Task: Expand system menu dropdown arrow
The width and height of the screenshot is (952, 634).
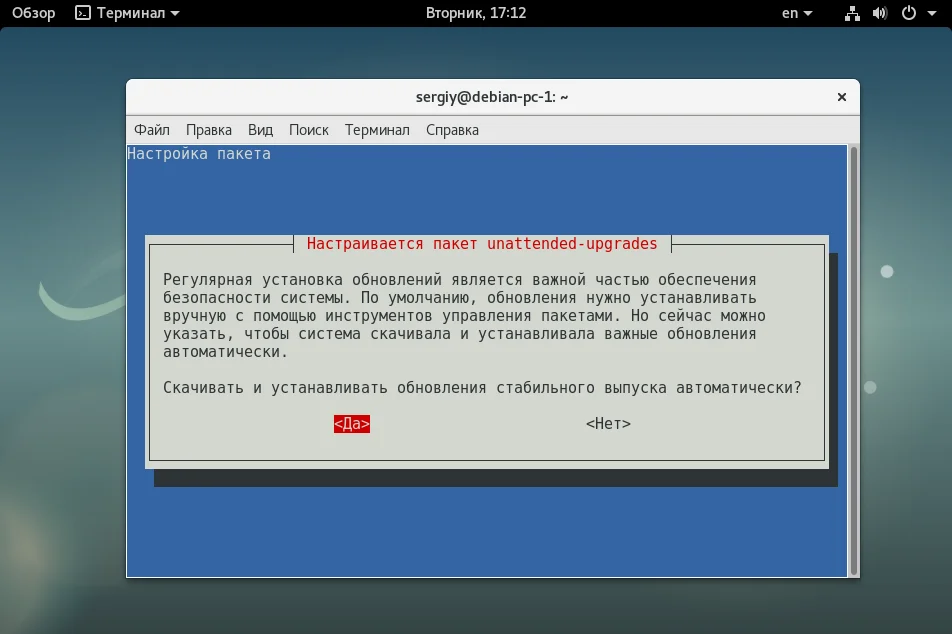Action: coord(932,13)
